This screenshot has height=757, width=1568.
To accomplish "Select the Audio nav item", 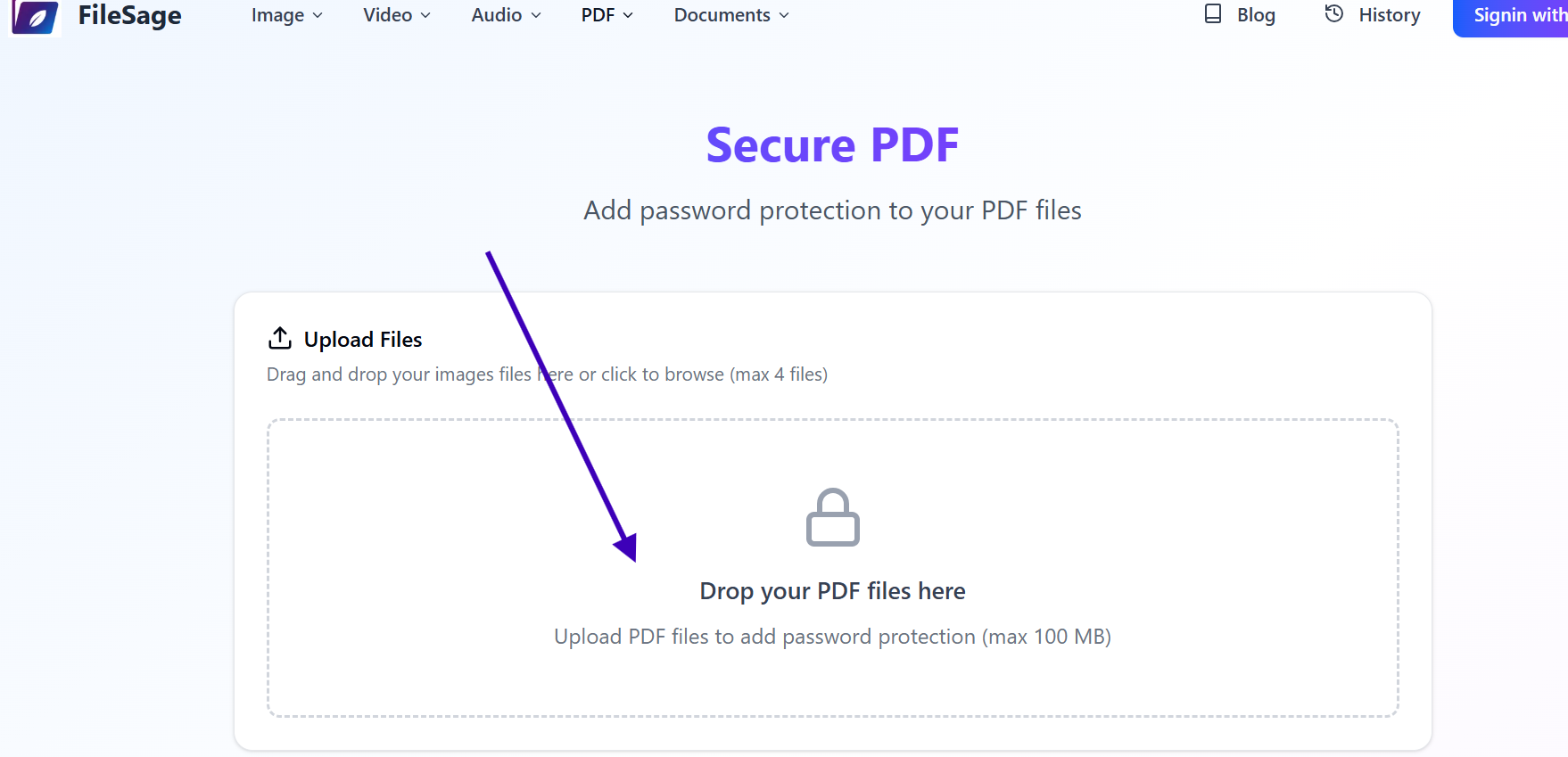I will [x=497, y=15].
